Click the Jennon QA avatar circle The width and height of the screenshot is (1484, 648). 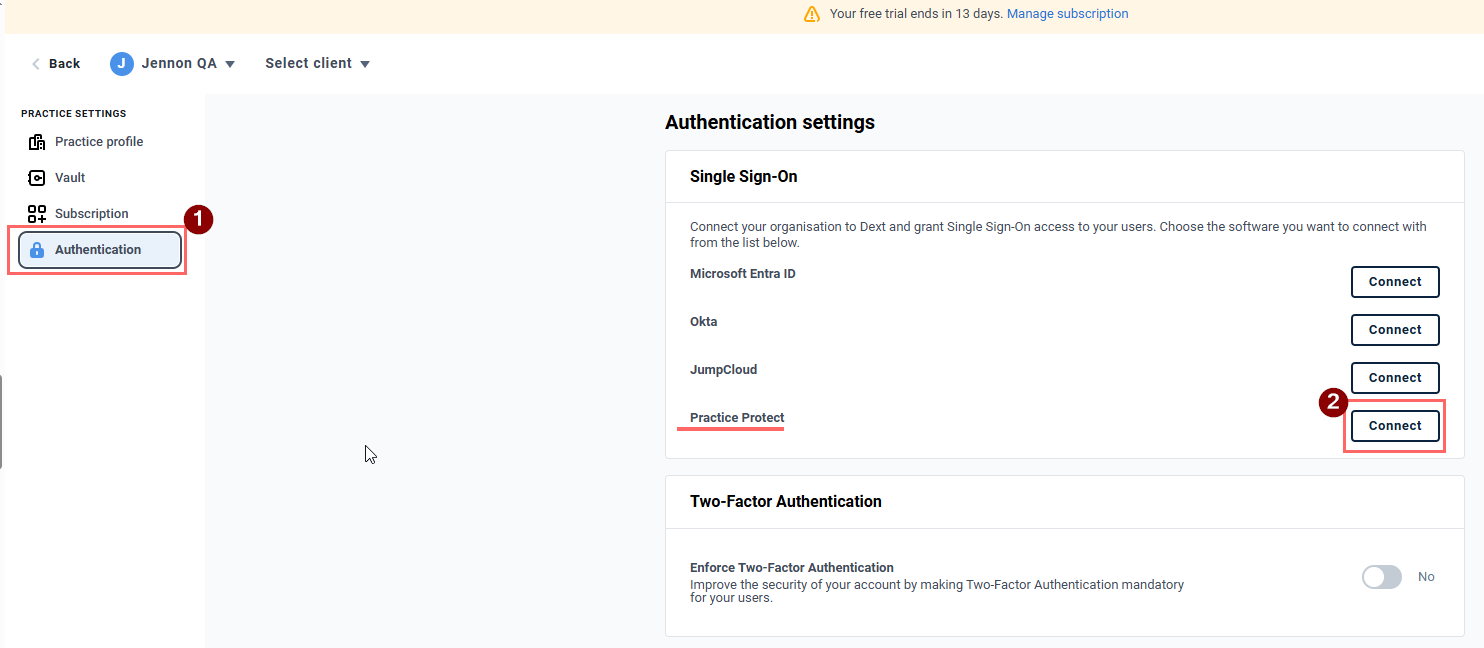tap(122, 63)
